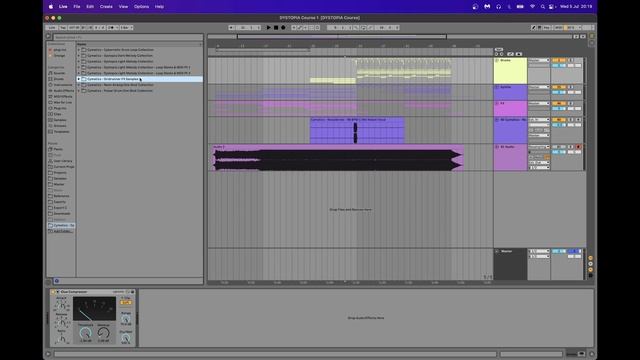Click the Set locator button
The width and height of the screenshot is (640, 360).
[499, 49]
